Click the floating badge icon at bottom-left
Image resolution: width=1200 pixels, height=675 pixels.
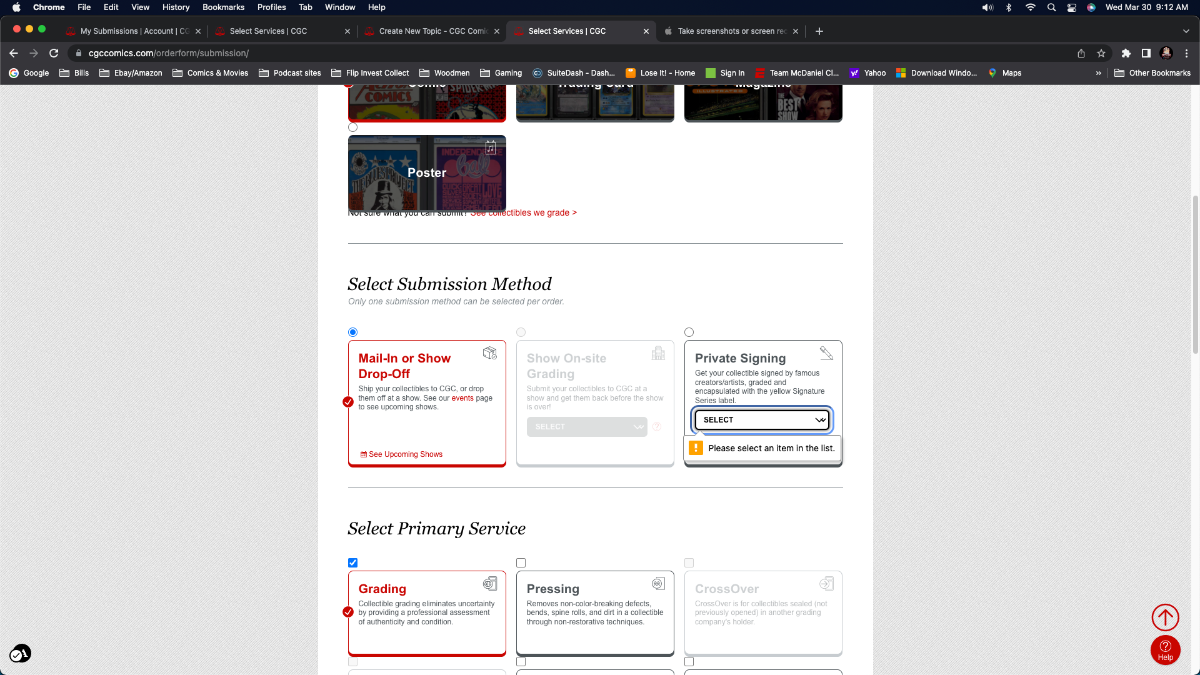pos(20,654)
